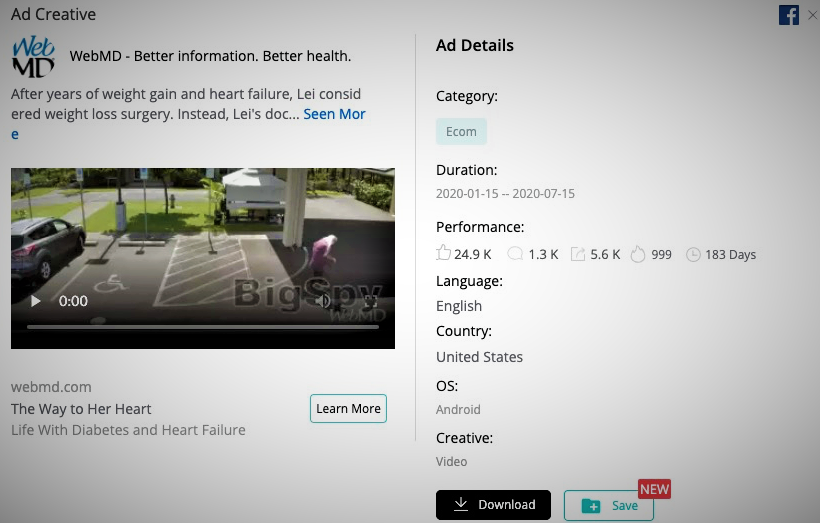Click the flame popularity icon
This screenshot has height=523, width=820.
[x=638, y=254]
